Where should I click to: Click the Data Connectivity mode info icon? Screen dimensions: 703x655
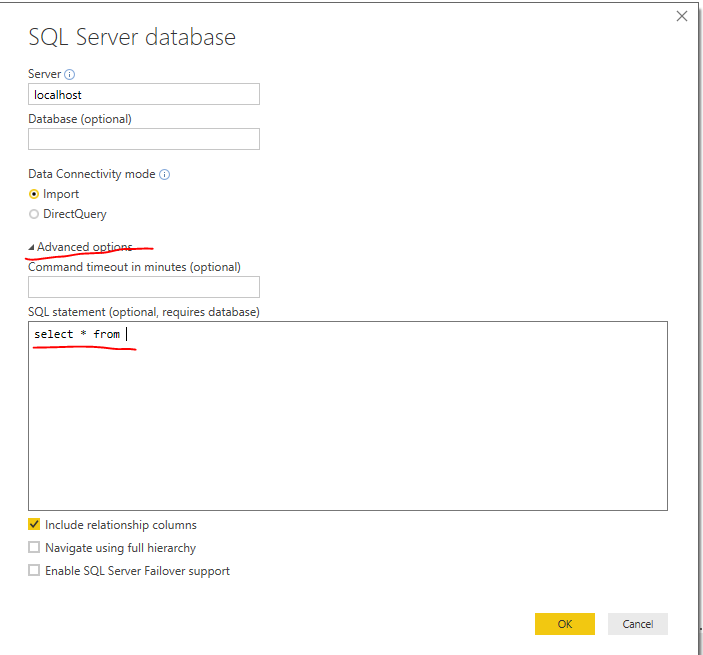click(165, 174)
